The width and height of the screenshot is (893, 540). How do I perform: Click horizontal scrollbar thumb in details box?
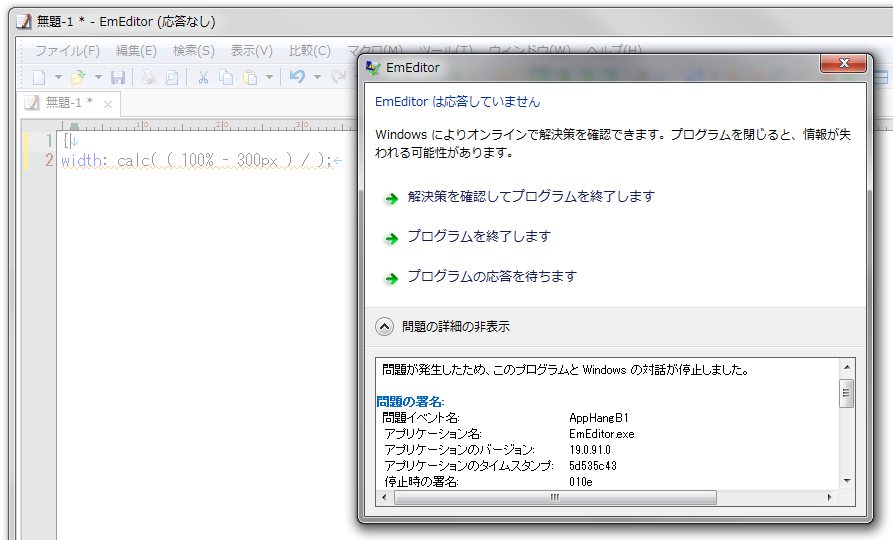[555, 497]
